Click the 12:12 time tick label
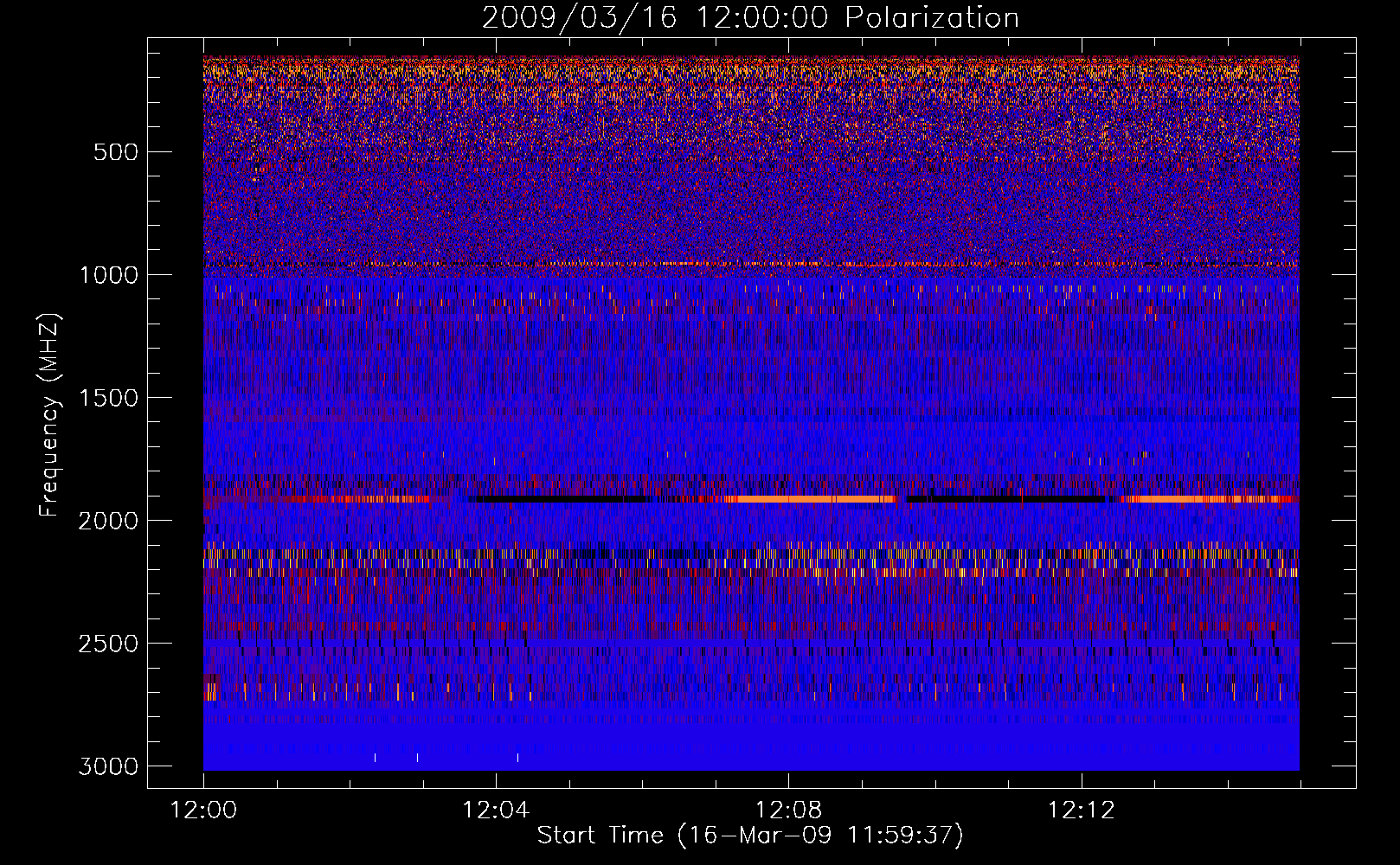The image size is (1400, 865). point(1082,811)
